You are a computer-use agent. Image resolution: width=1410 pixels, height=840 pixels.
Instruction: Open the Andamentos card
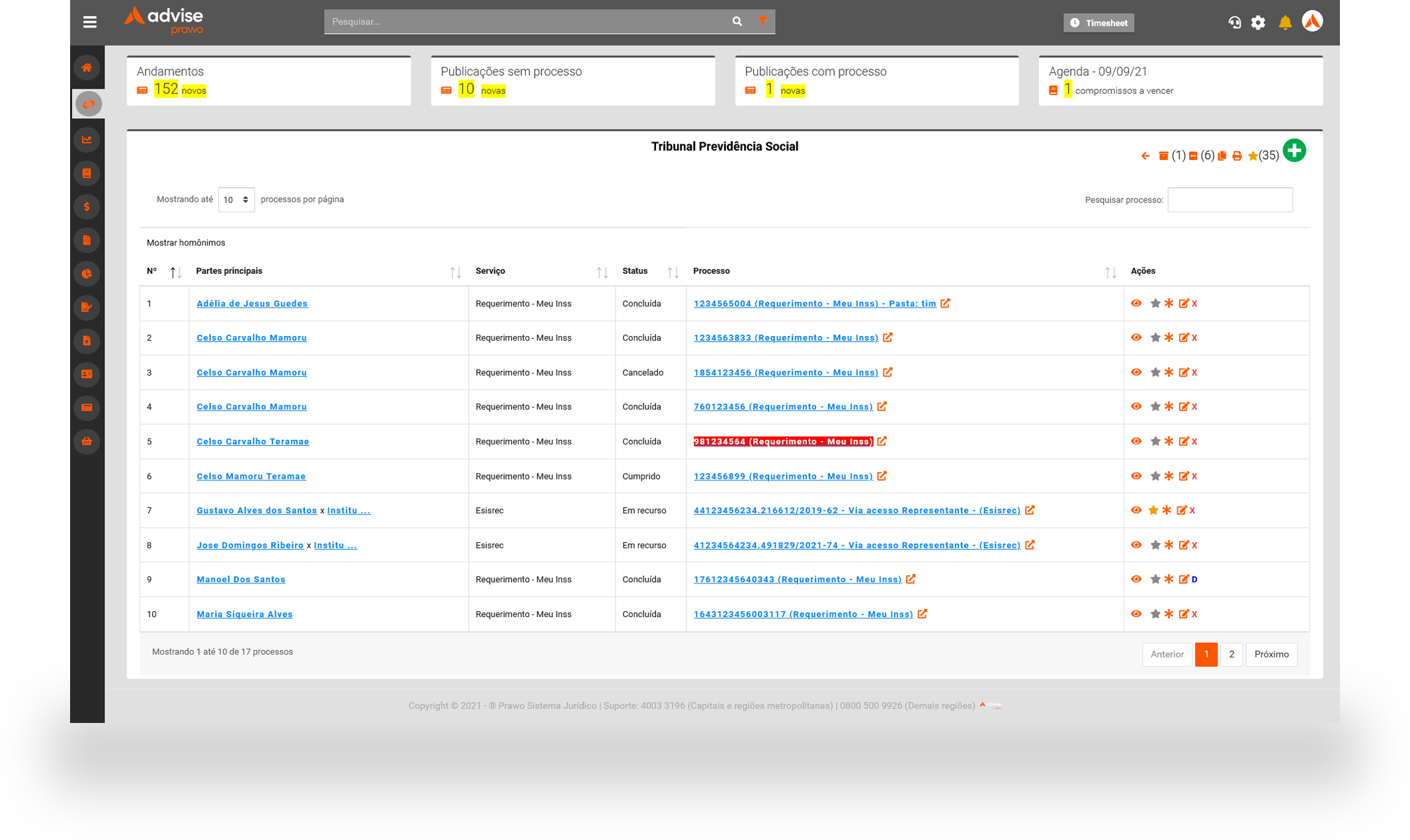(x=269, y=81)
